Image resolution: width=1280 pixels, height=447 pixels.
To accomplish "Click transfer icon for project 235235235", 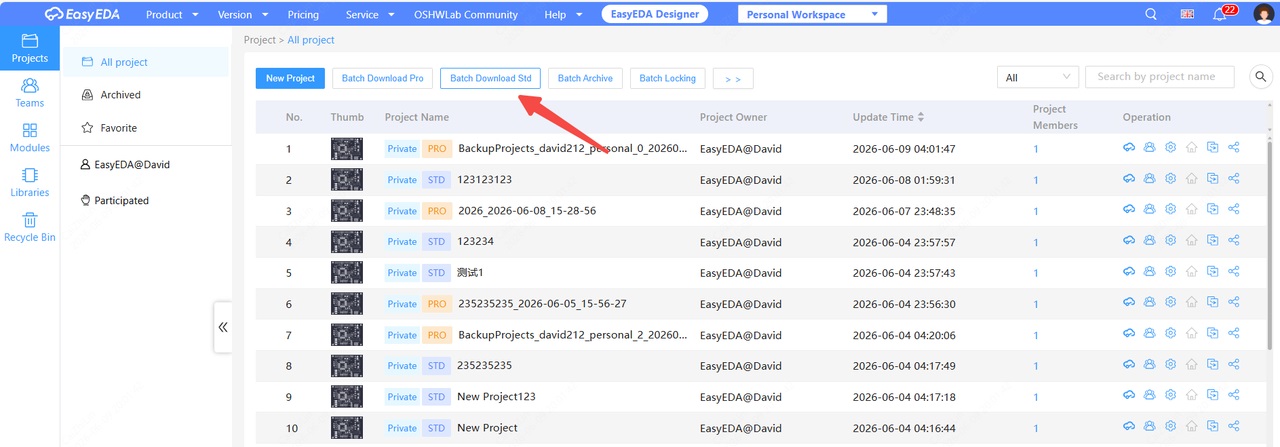I will [1212, 365].
